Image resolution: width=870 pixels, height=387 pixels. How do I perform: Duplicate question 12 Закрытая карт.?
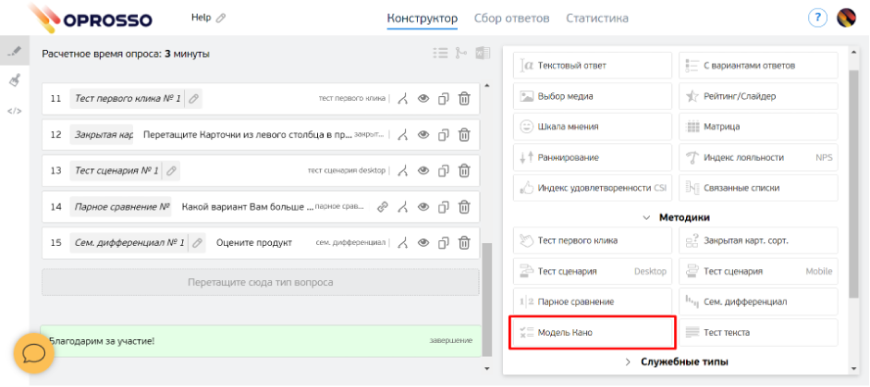(x=443, y=134)
